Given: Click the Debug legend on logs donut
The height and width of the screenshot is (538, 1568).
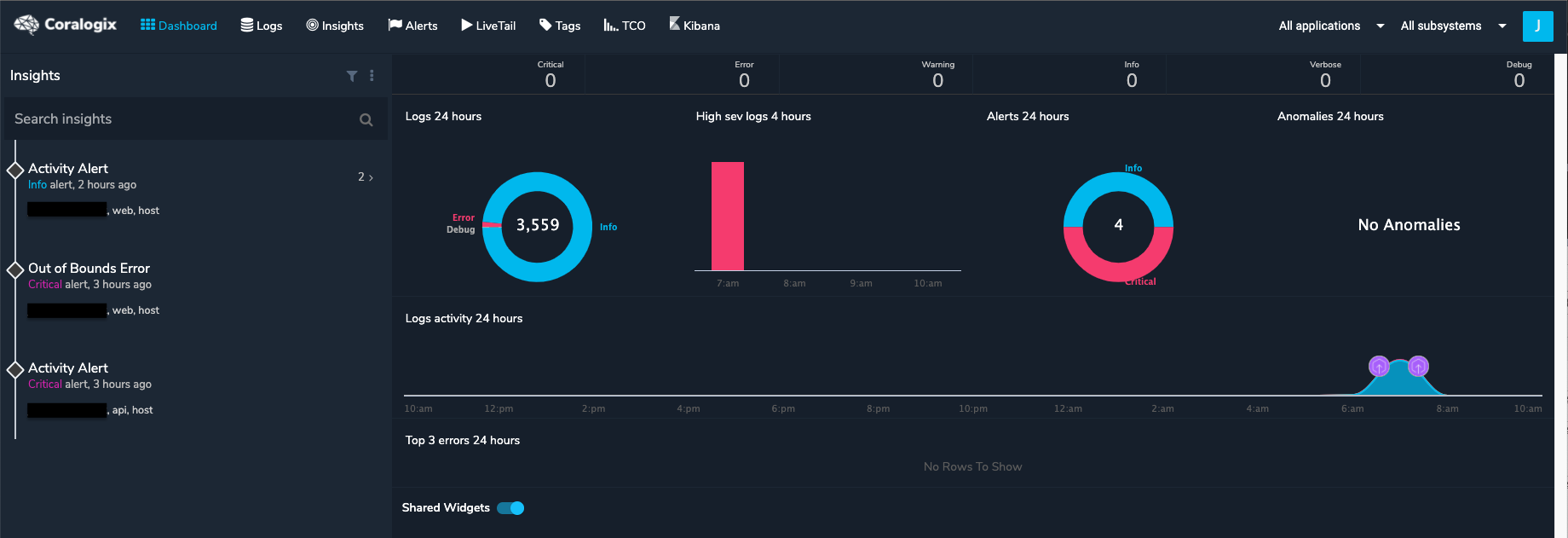Looking at the screenshot, I should [461, 229].
